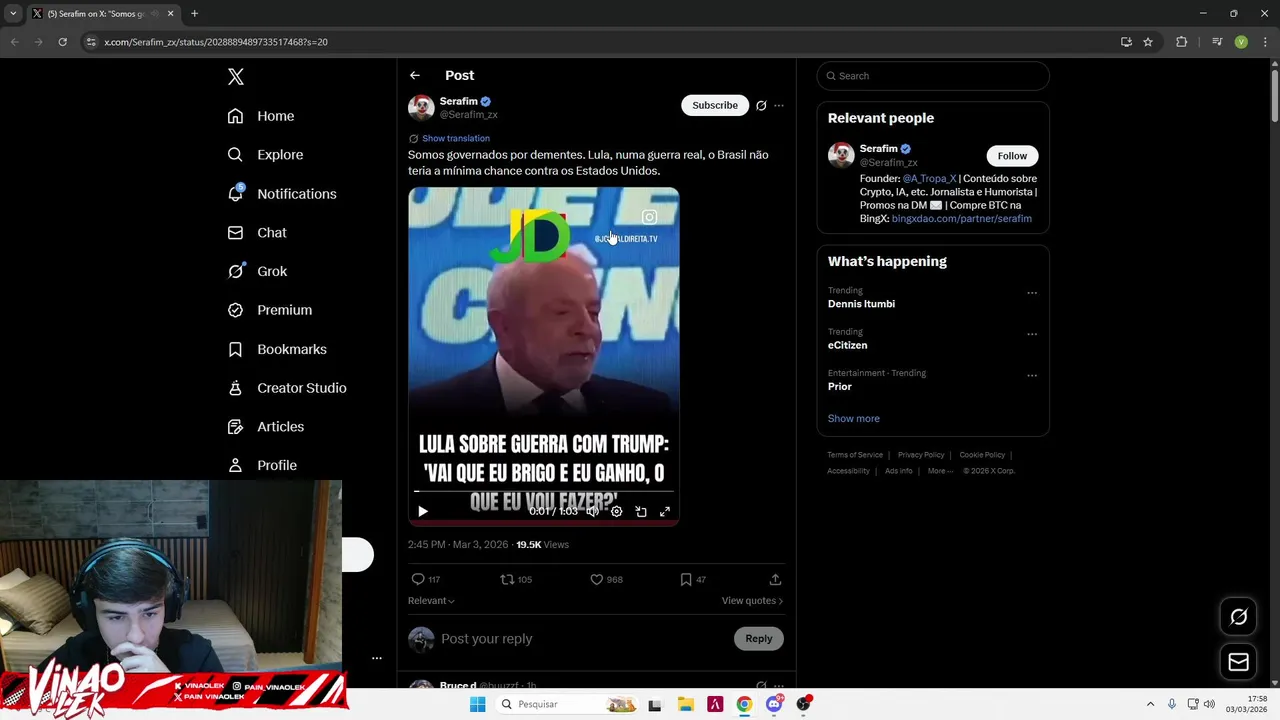Screen dimensions: 1280x720
Task: Open the Chrome tab search dropdown
Action: [x=13, y=14]
